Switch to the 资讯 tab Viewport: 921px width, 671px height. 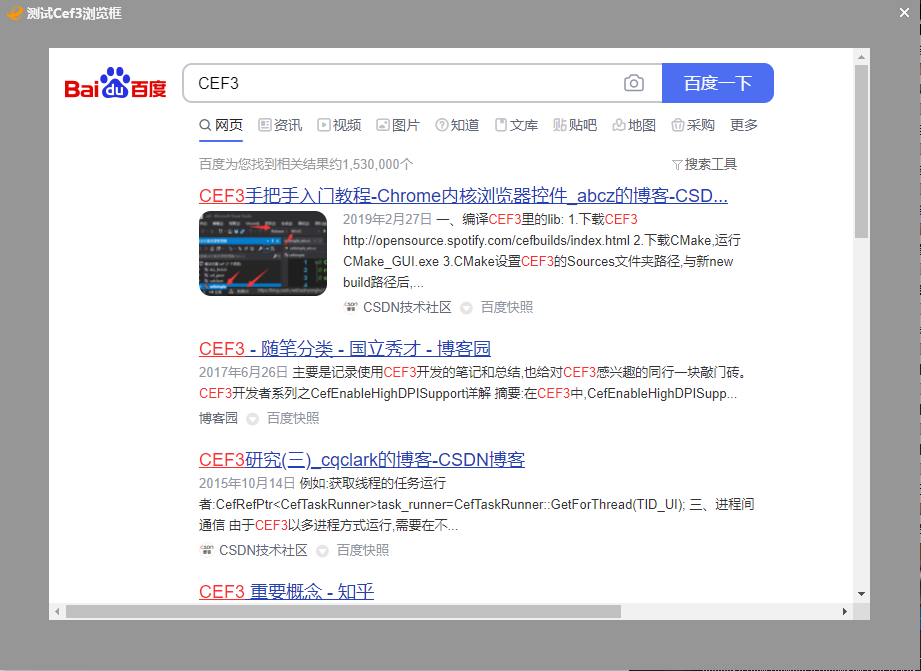[x=280, y=125]
